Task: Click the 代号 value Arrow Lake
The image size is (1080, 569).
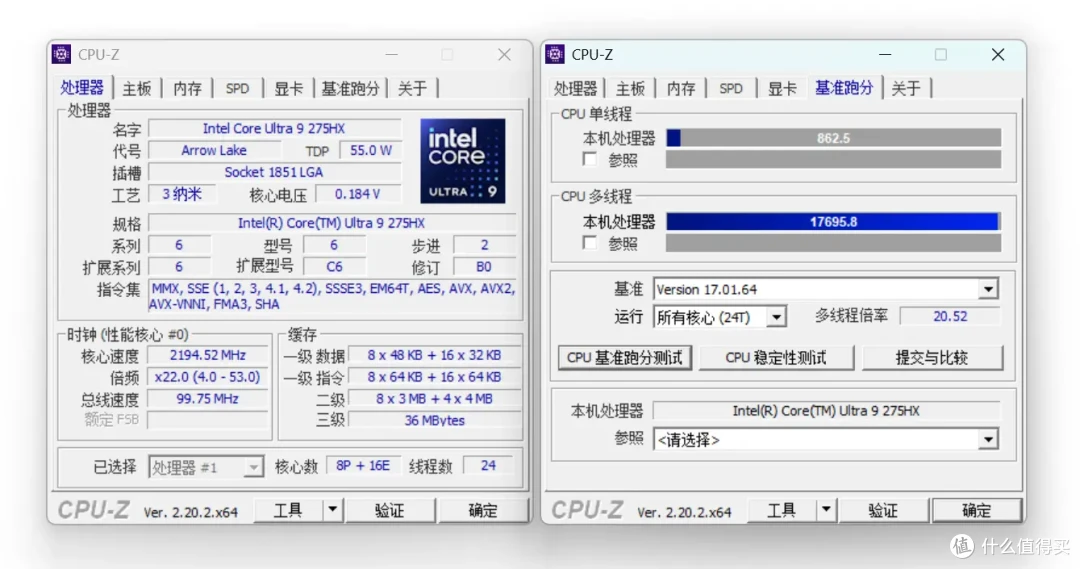Action: (214, 150)
